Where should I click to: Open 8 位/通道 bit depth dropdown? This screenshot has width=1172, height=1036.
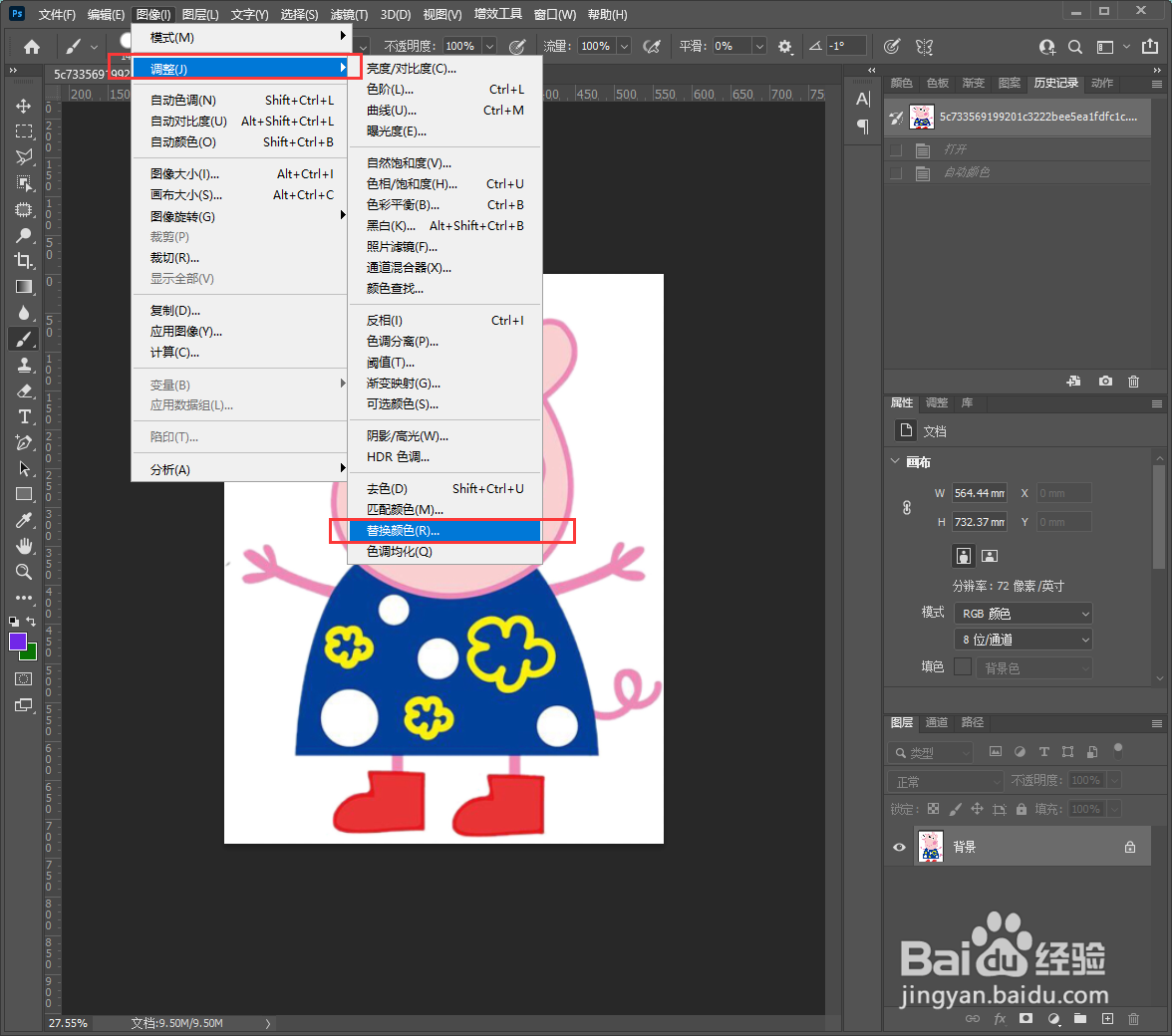coord(1023,640)
